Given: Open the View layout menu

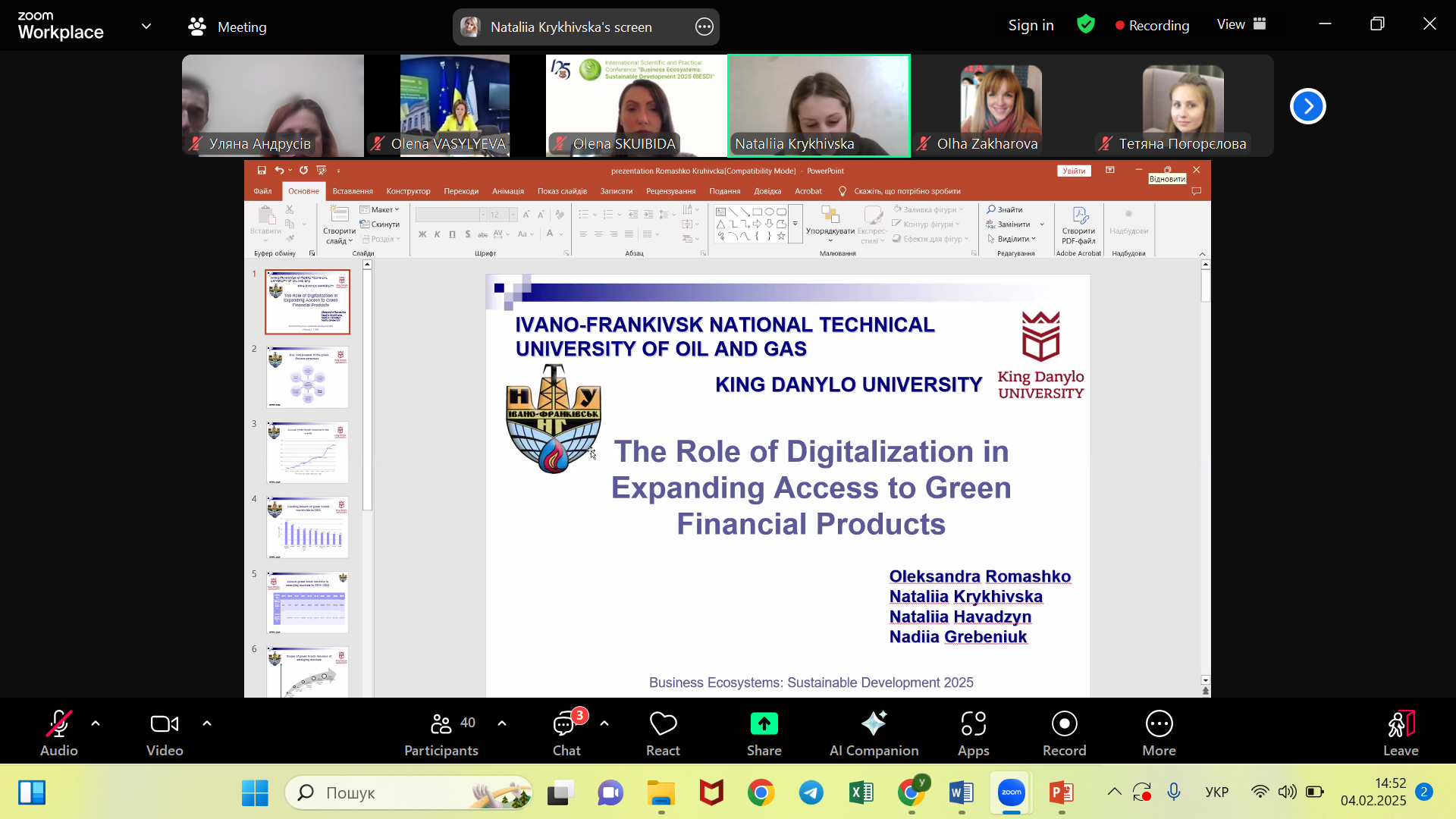Looking at the screenshot, I should [x=1241, y=24].
